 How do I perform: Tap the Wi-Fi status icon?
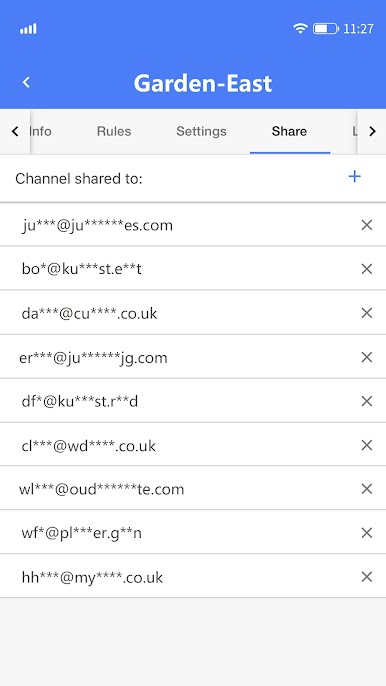coord(300,28)
